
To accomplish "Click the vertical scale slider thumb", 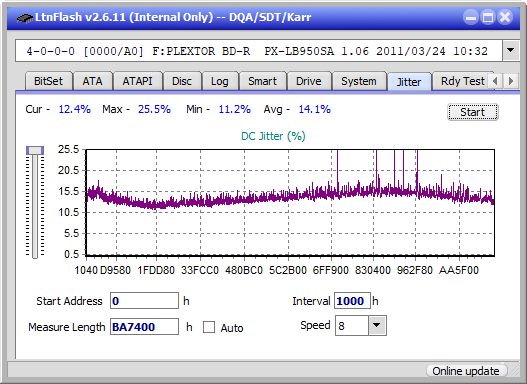I will (x=35, y=150).
